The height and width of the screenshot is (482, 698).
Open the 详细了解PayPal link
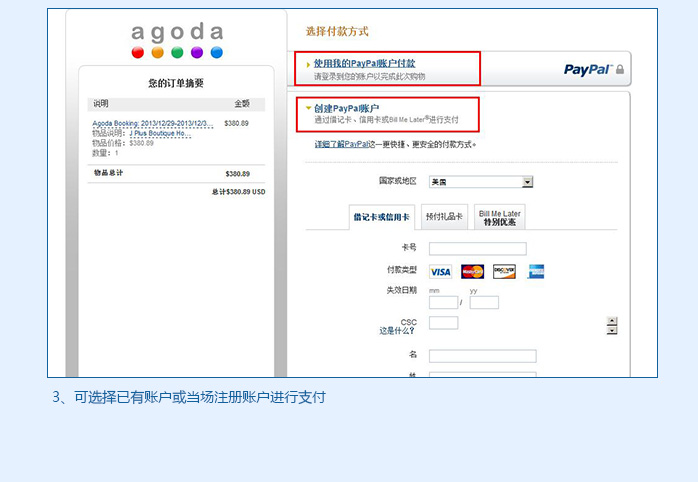342,144
